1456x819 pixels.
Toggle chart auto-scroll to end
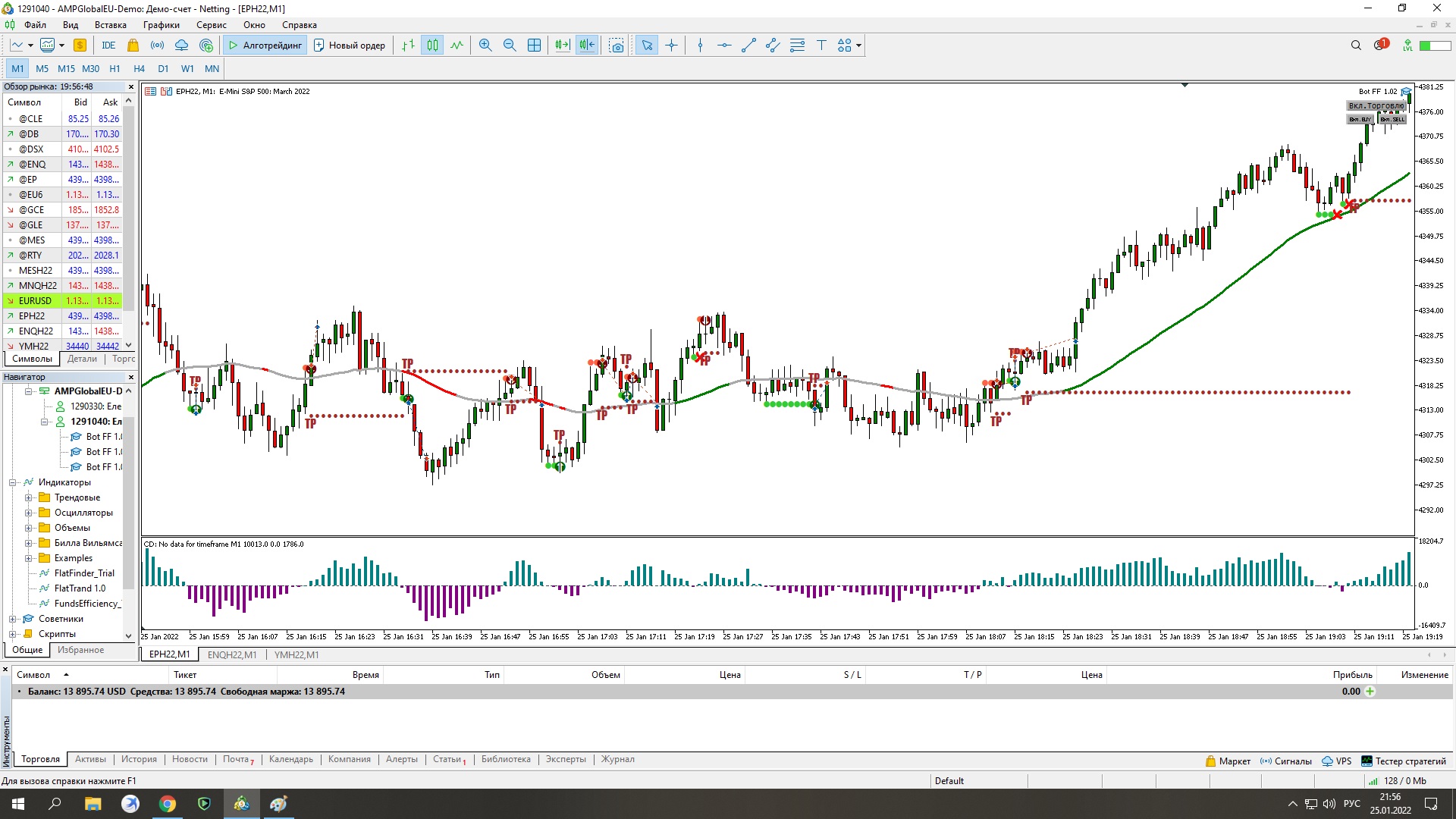[x=562, y=45]
